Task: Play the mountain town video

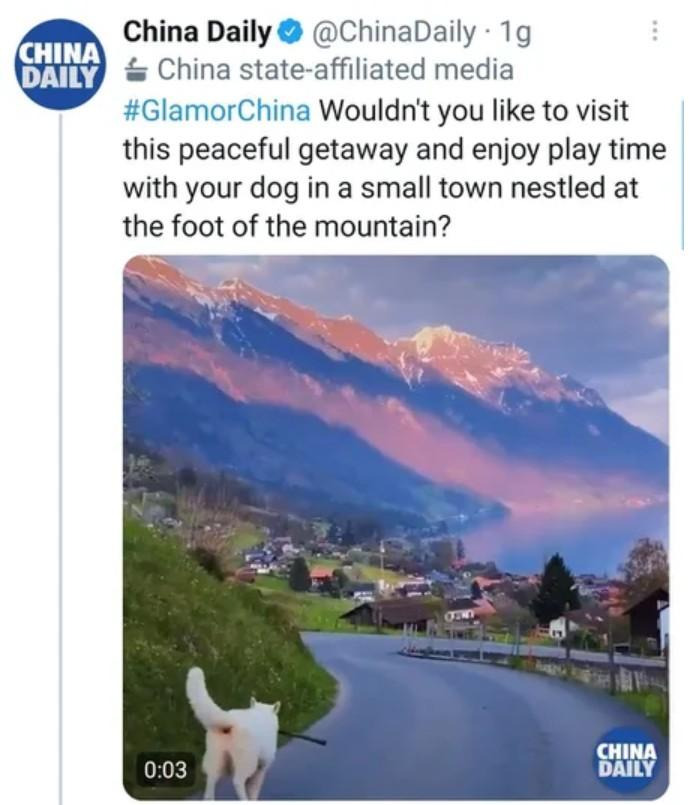Action: [x=396, y=527]
